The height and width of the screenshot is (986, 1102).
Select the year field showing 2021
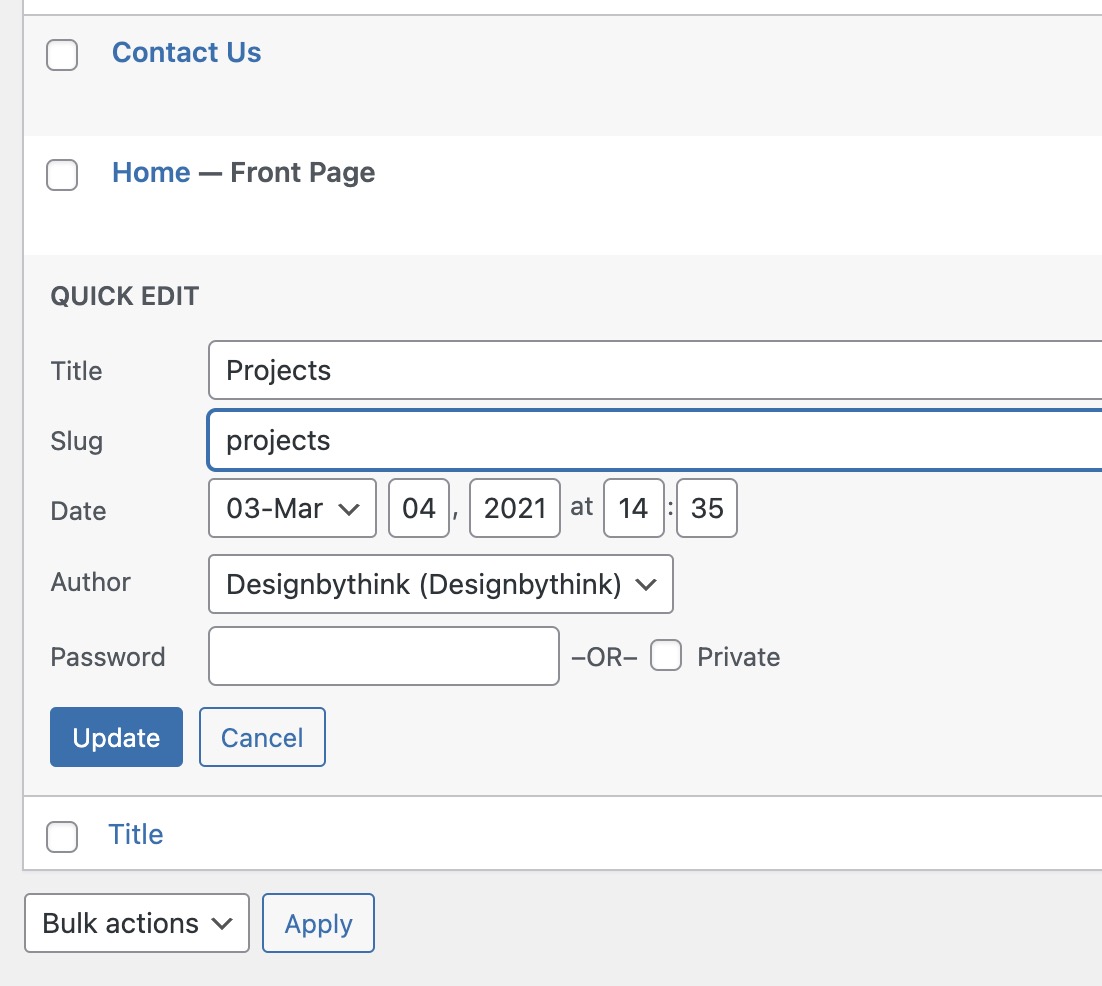tap(514, 509)
